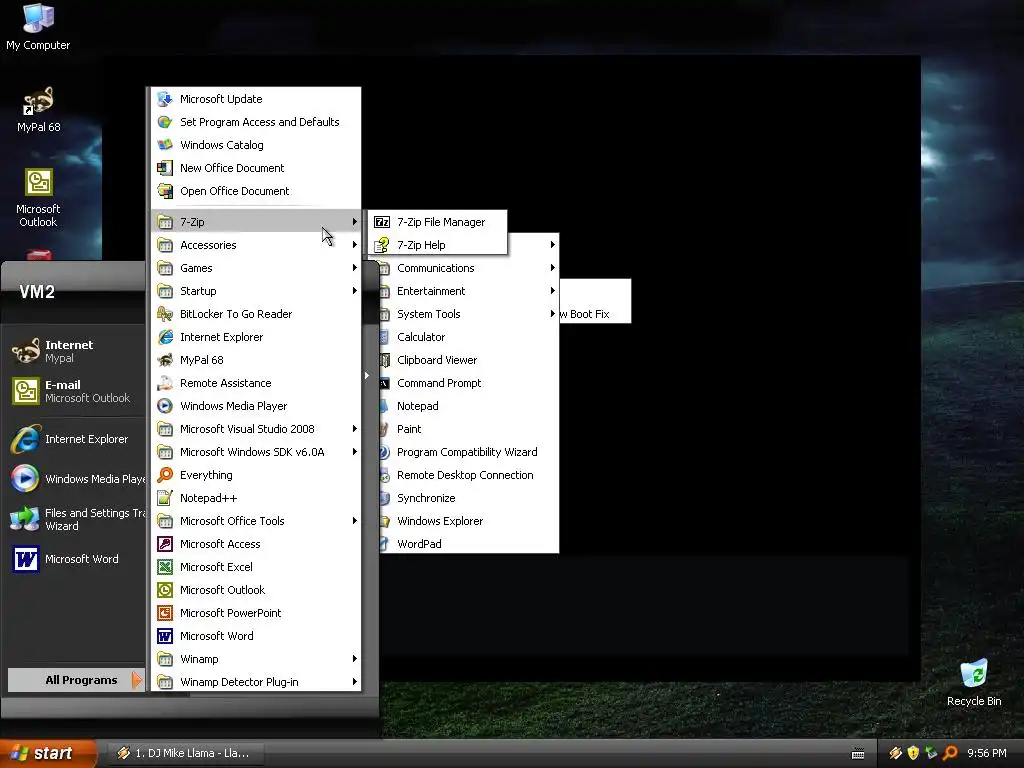Open Clipboard Viewer in Accessories
Screen dimensions: 1024x768
pyautogui.click(x=469, y=360)
